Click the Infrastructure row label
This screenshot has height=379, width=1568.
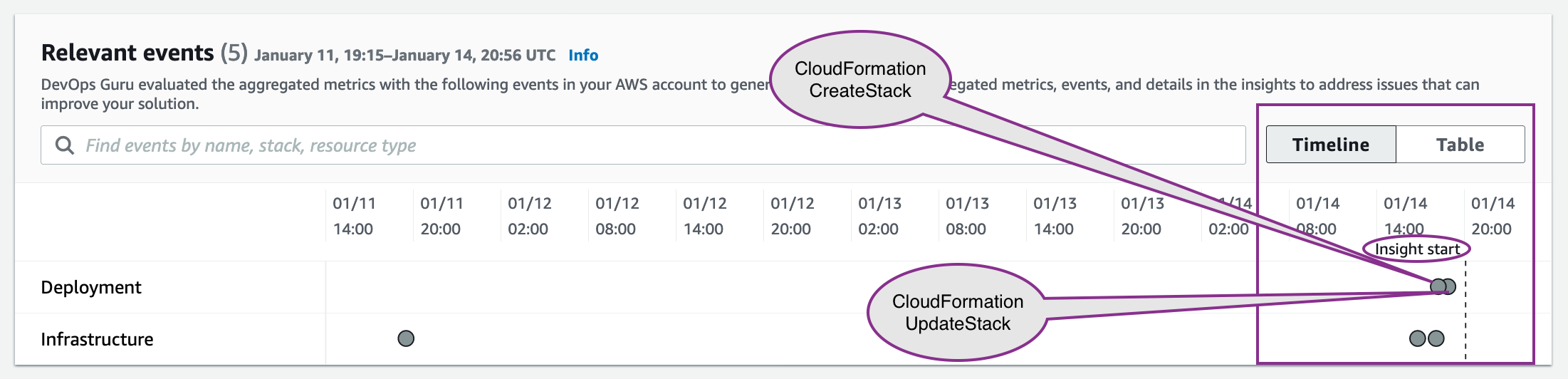pos(97,339)
